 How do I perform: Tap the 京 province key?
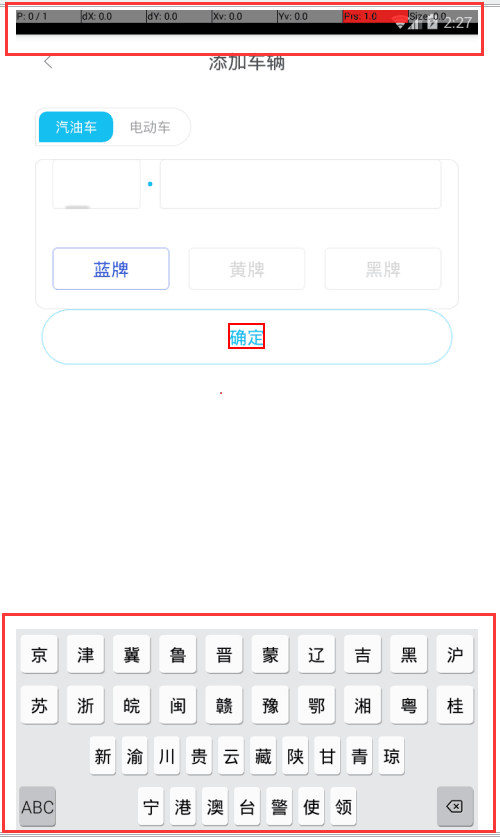pos(39,654)
